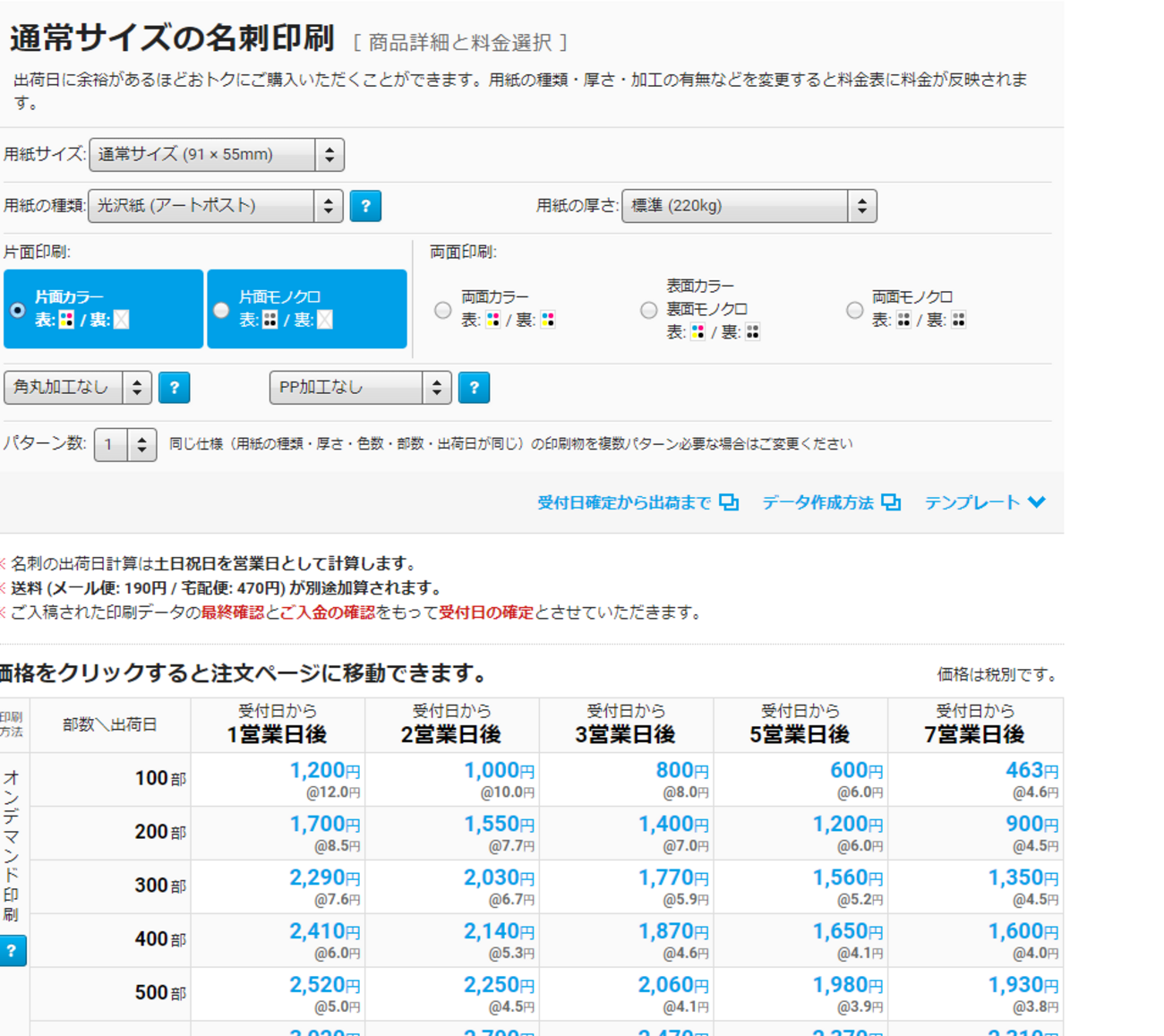Select 表面カラー裏面モノクロ radio button
Viewport: 1164px width, 1036px height.
tap(648, 310)
